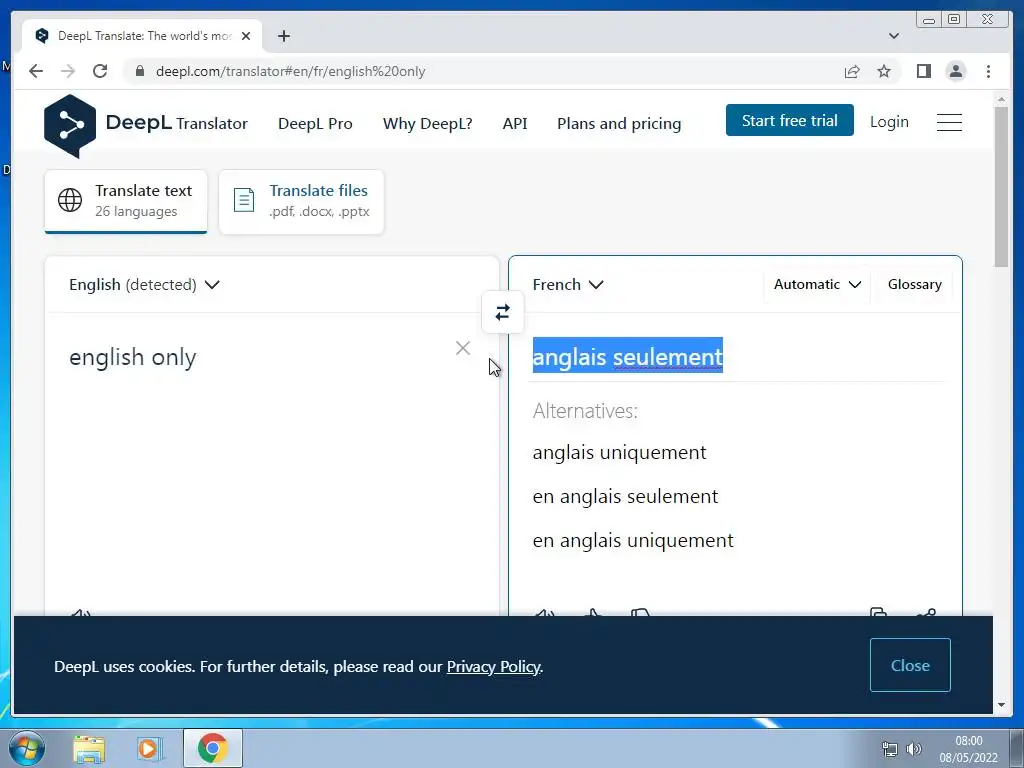The width and height of the screenshot is (1024, 768).
Task: Open volume control in system tray
Action: point(914,748)
